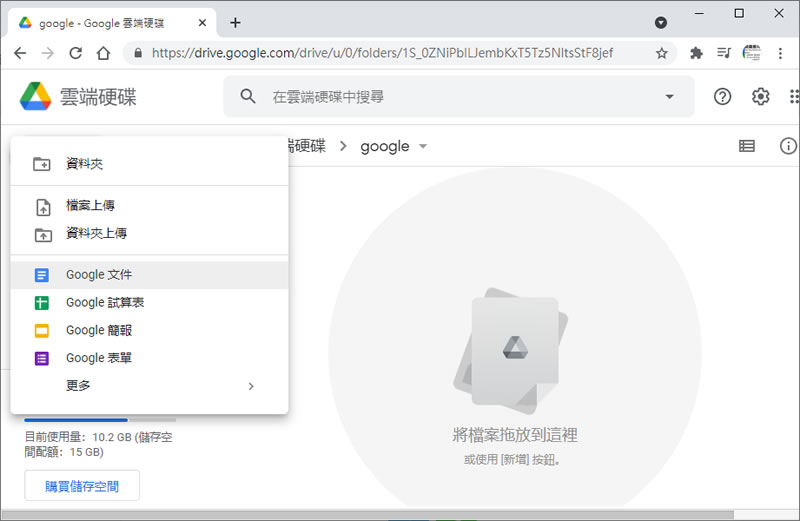800x521 pixels.
Task: Open the tab search dropdown circle
Action: pos(661,22)
